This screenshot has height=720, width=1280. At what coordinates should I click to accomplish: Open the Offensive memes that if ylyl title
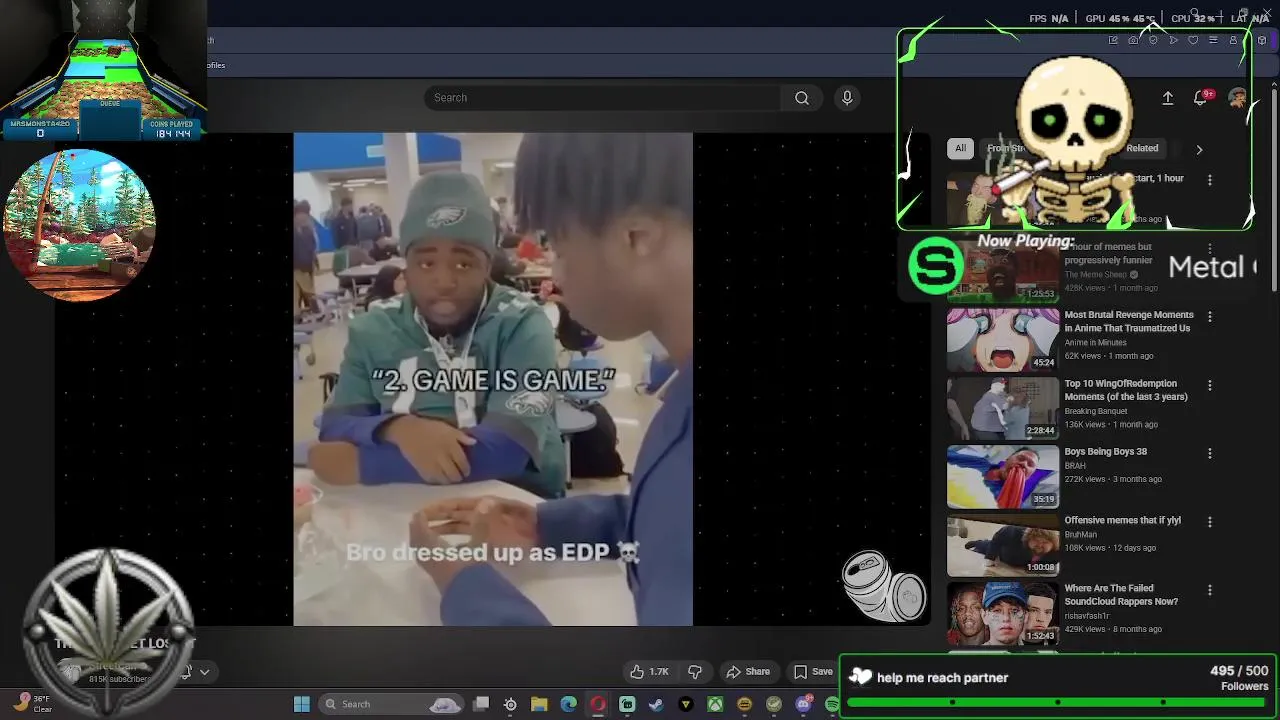[1122, 520]
